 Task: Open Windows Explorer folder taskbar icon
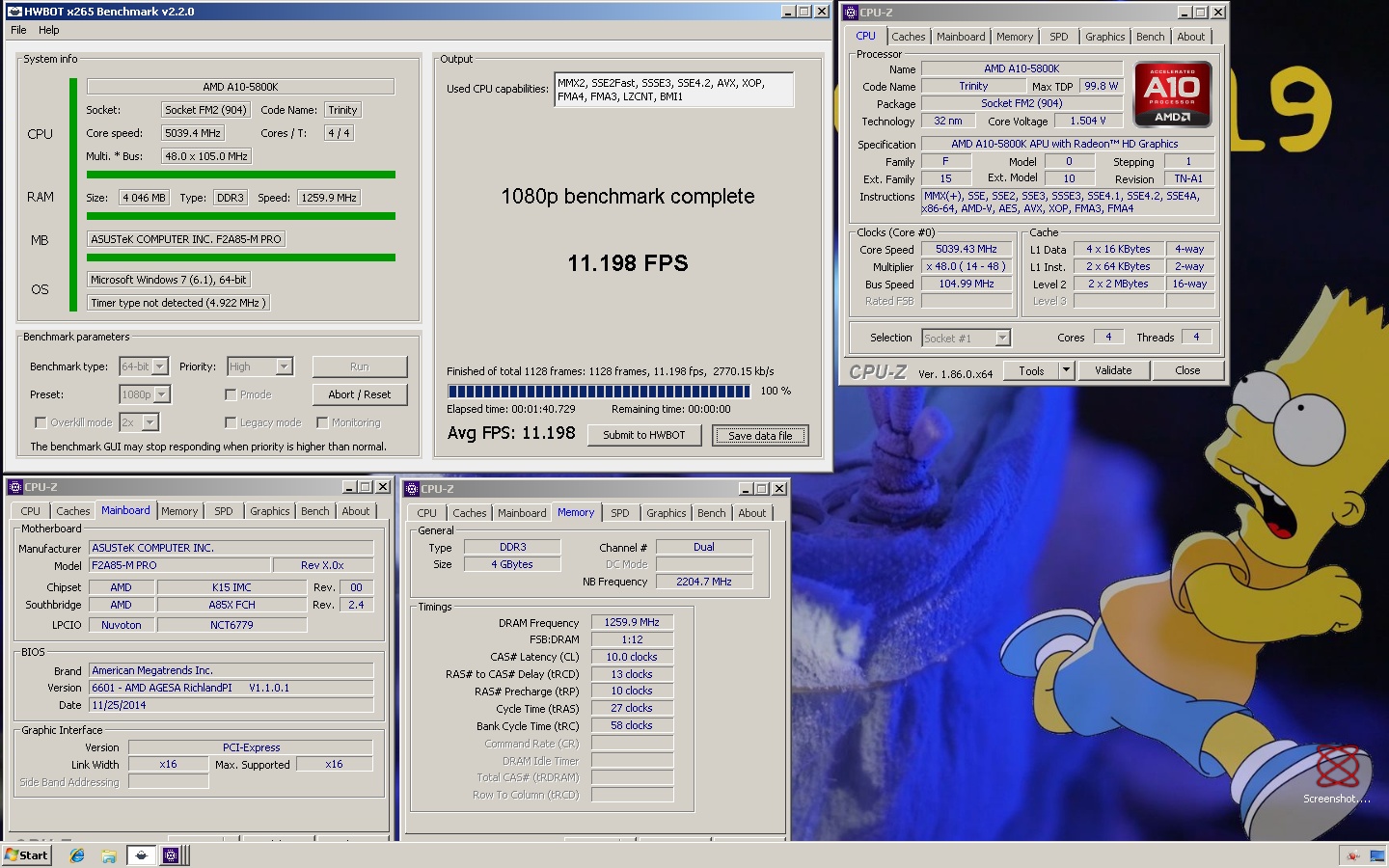click(109, 855)
